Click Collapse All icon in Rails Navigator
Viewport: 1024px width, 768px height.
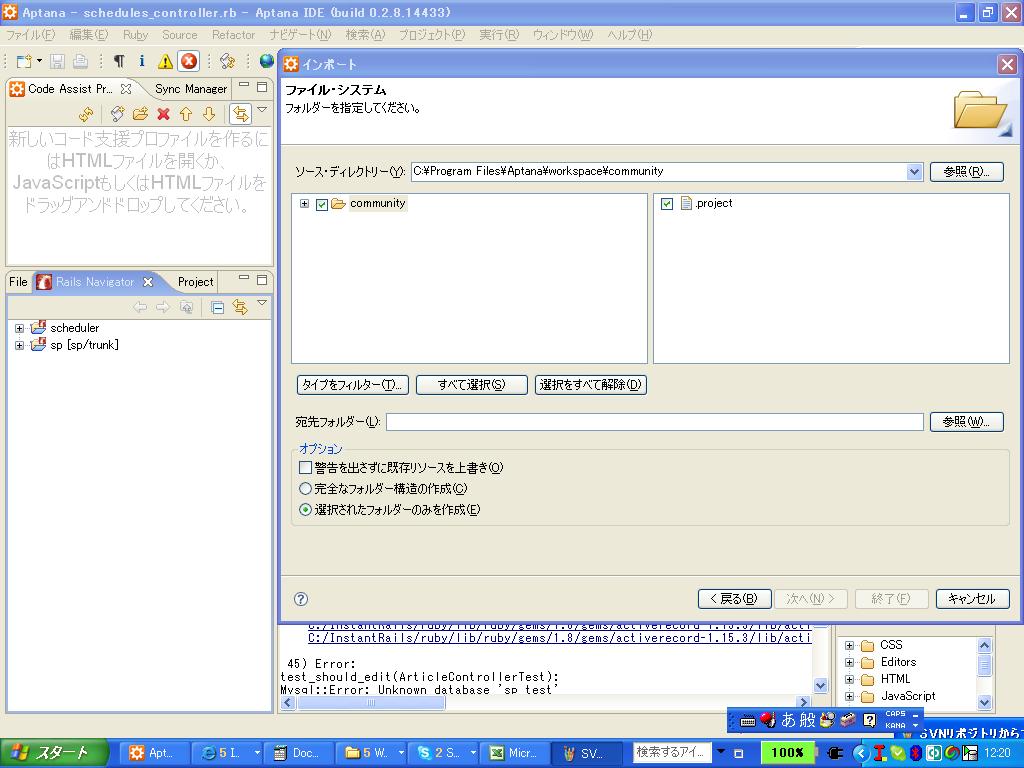(x=217, y=307)
